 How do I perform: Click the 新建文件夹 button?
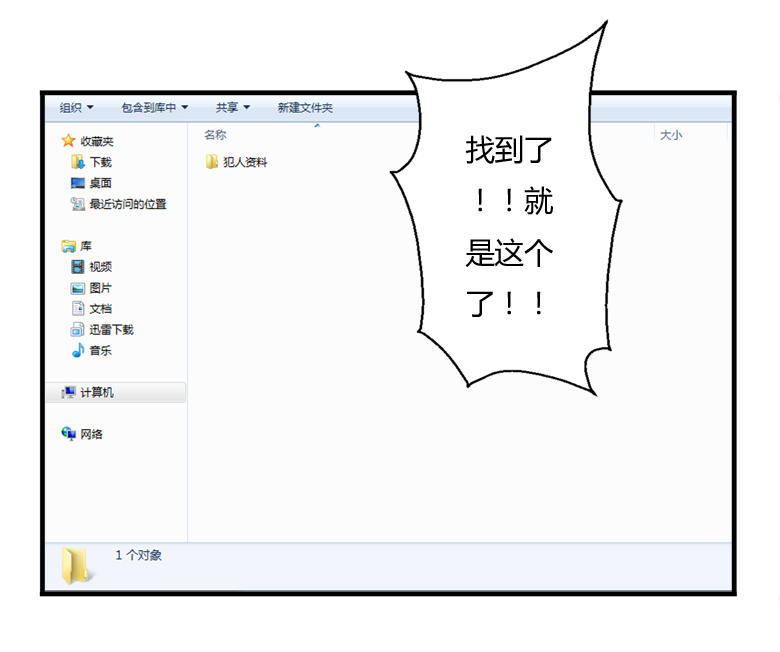(x=305, y=107)
